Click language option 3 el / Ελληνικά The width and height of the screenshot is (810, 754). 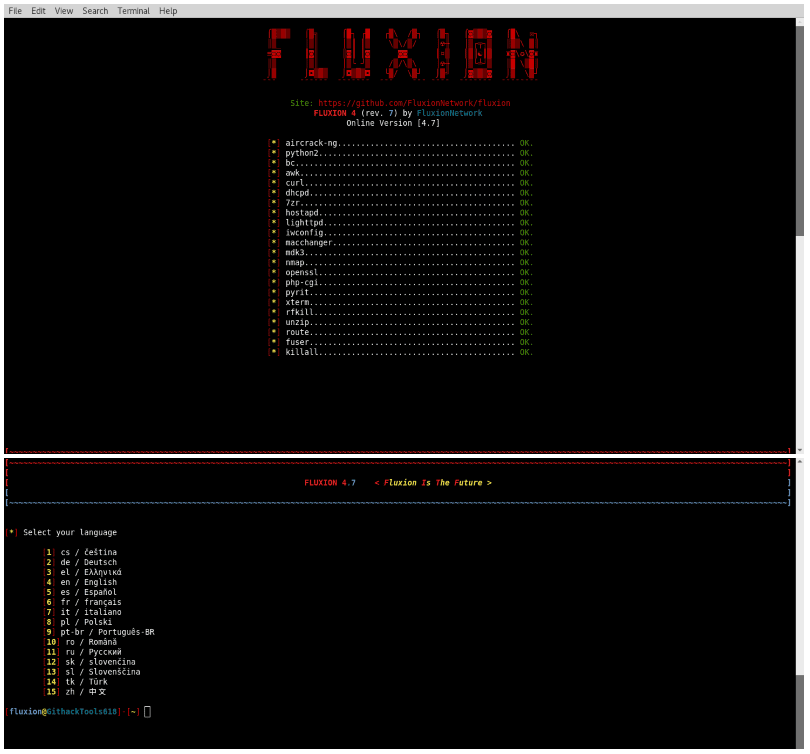(83, 572)
